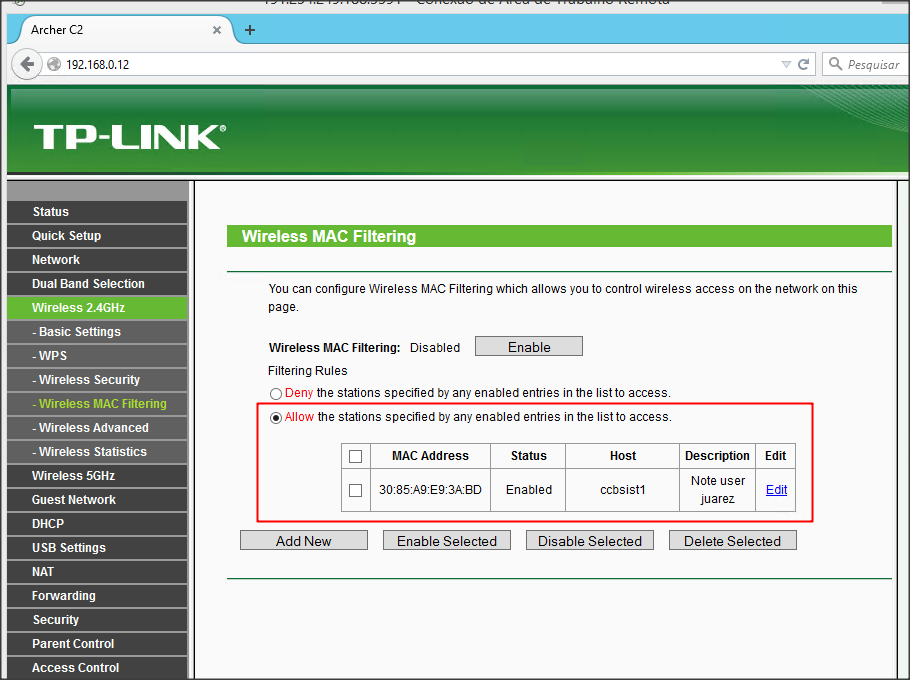Viewport: 910px width, 680px height.
Task: Click the Disabled filtering status text
Action: pos(435,348)
